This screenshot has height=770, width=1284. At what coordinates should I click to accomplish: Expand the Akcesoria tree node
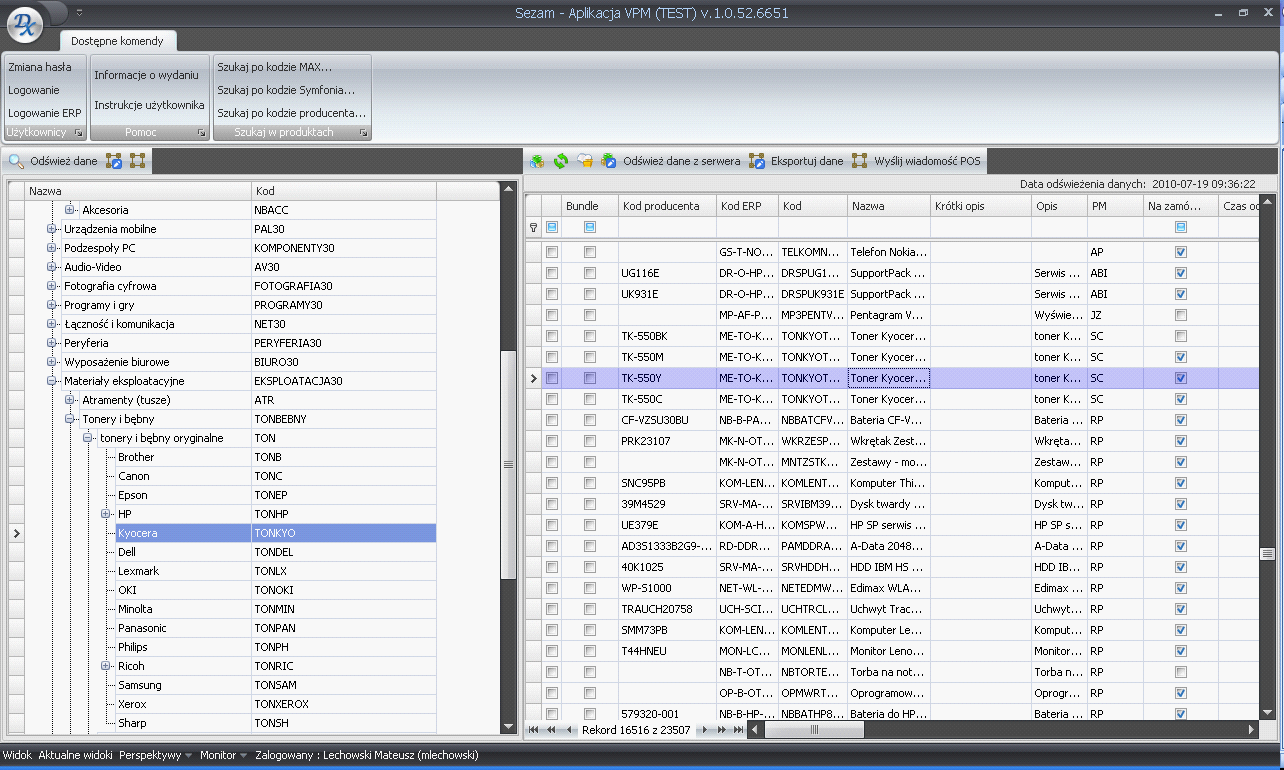70,210
